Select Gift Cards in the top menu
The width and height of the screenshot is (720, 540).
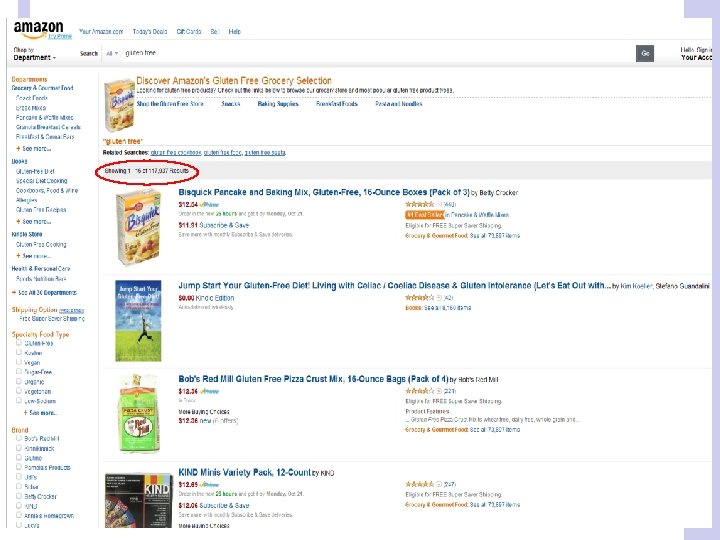tap(189, 32)
